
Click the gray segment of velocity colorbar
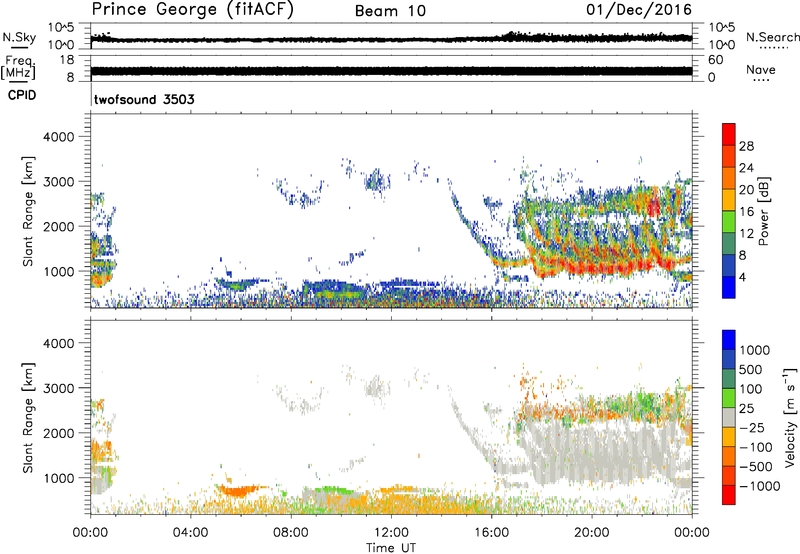click(729, 418)
